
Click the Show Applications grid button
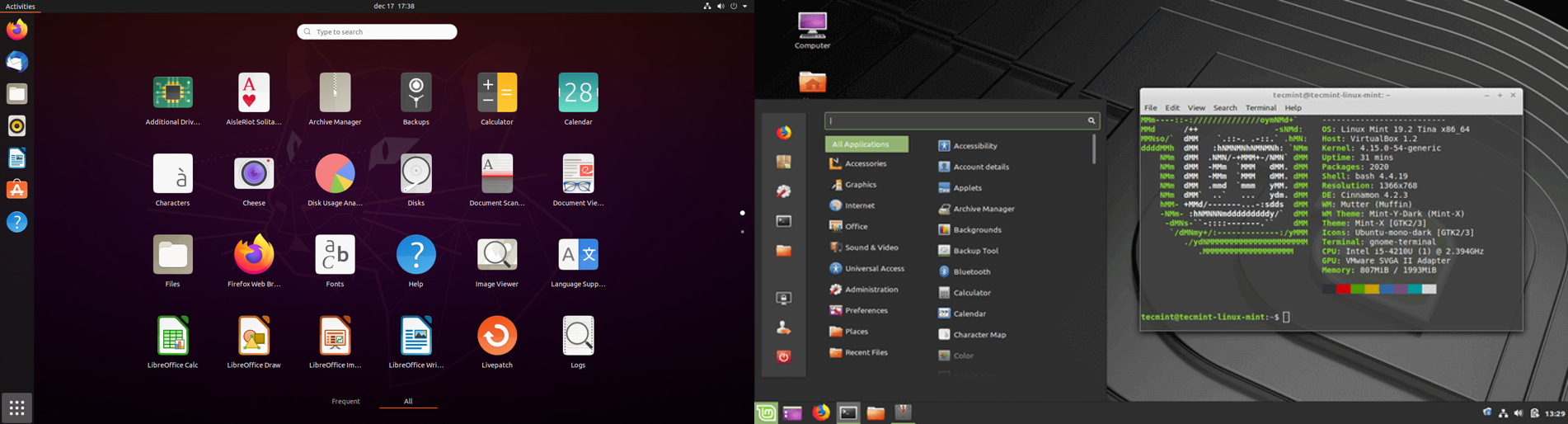tap(16, 408)
